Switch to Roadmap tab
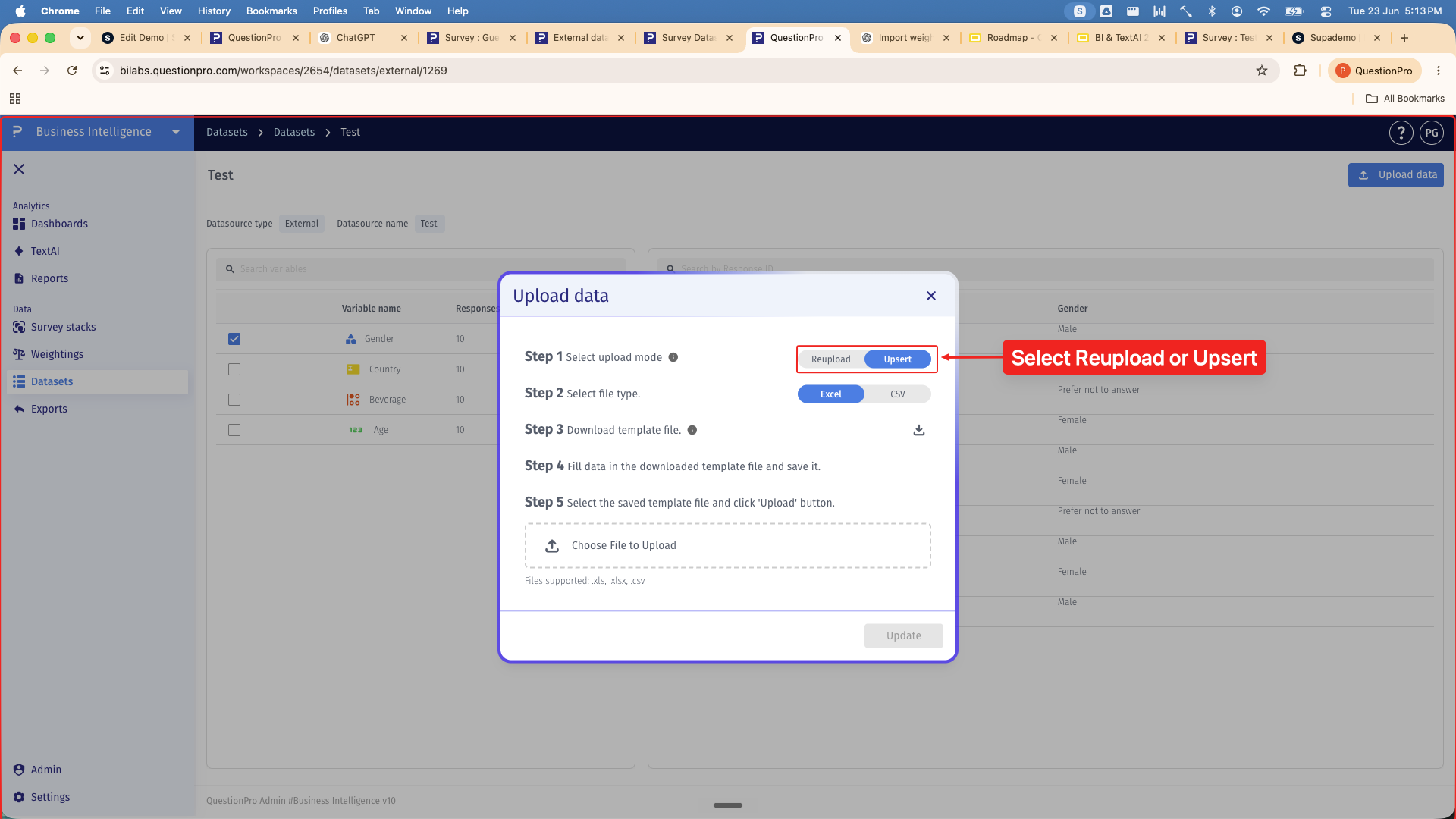The height and width of the screenshot is (819, 1456). click(1013, 37)
